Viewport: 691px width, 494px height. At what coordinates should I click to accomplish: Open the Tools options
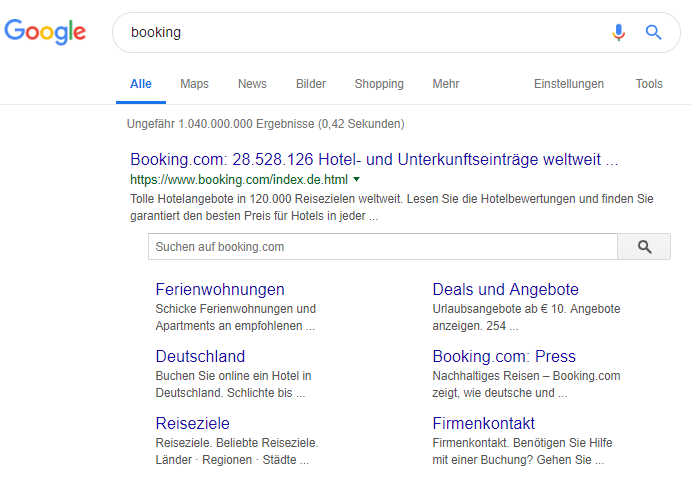[x=649, y=84]
